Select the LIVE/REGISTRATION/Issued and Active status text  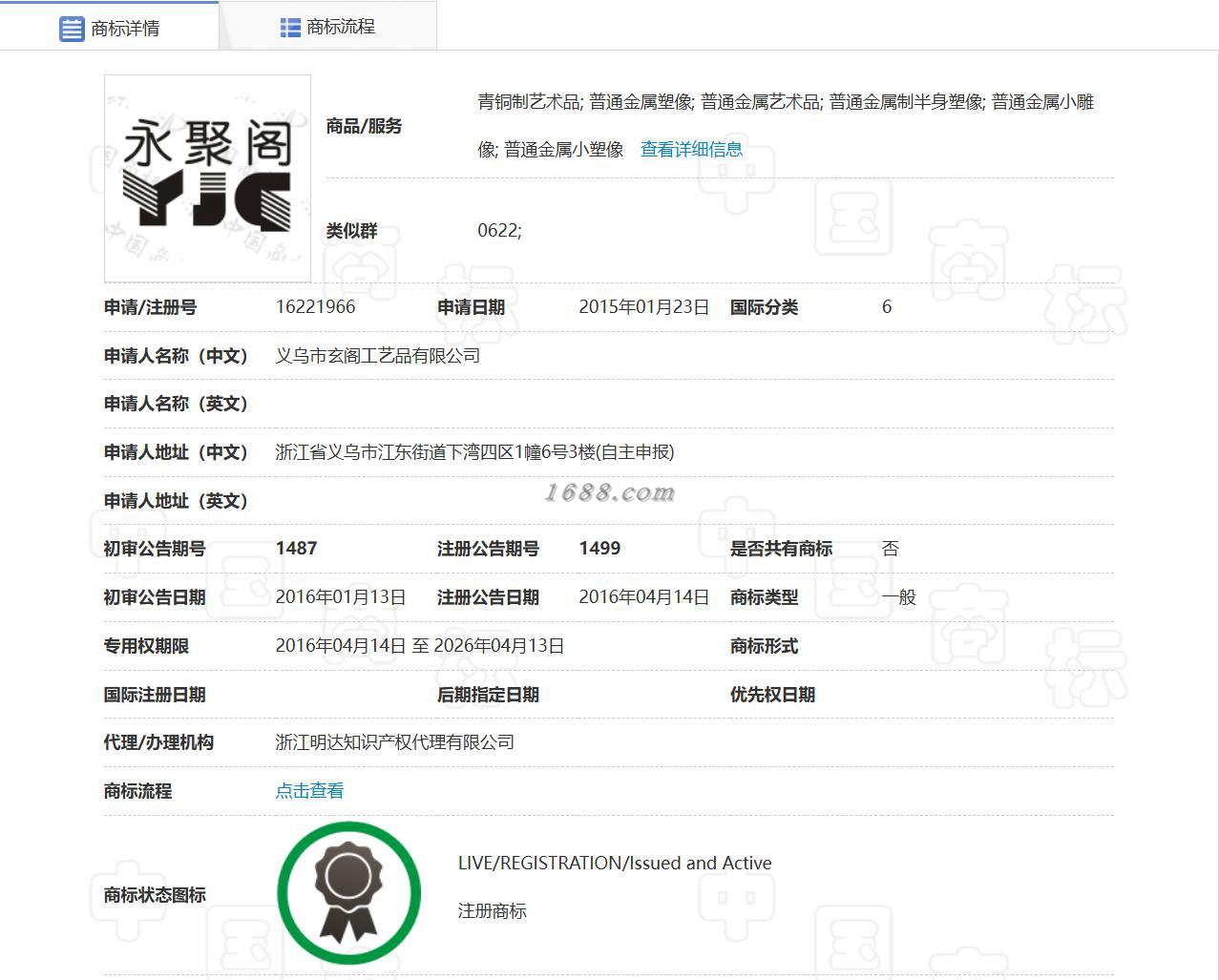(x=615, y=863)
